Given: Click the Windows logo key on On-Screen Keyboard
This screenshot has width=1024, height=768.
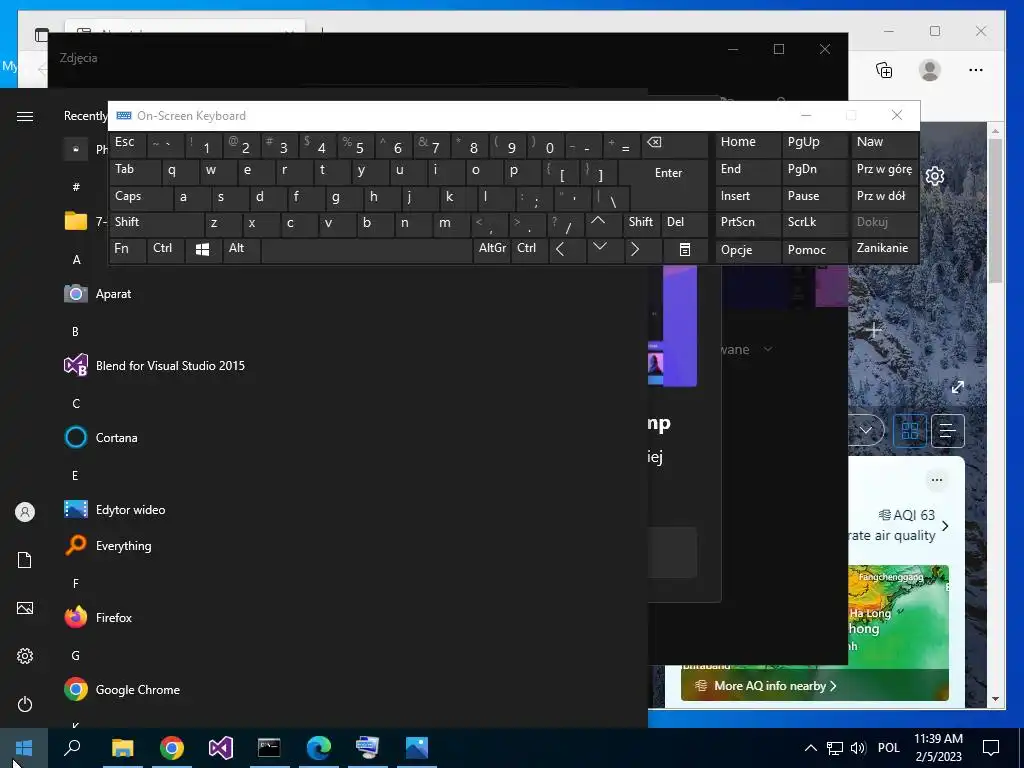Looking at the screenshot, I should [x=202, y=249].
